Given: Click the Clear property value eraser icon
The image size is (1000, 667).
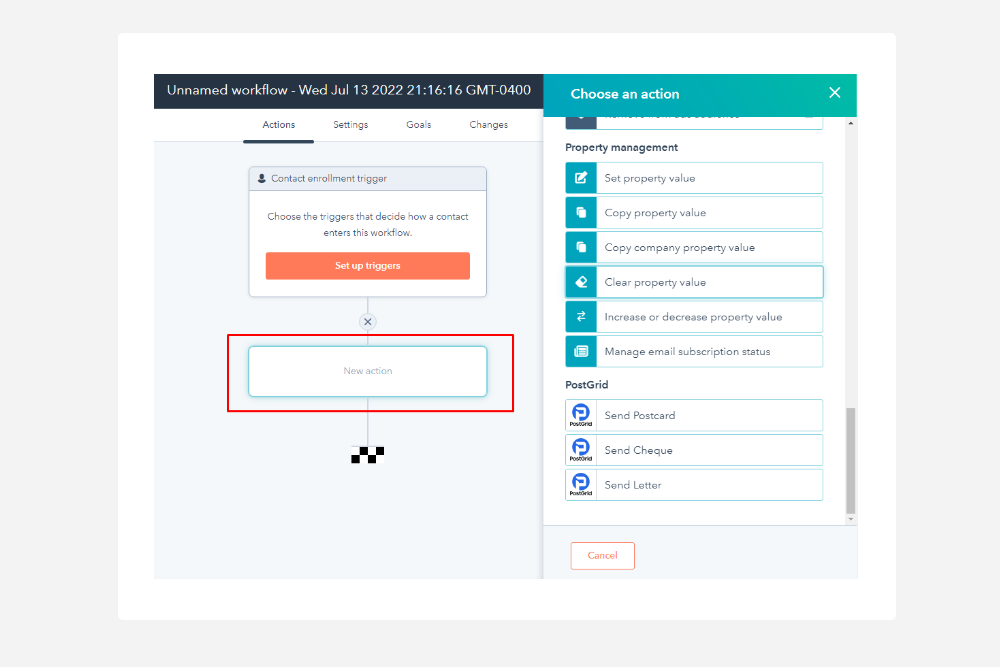Looking at the screenshot, I should pyautogui.click(x=581, y=282).
